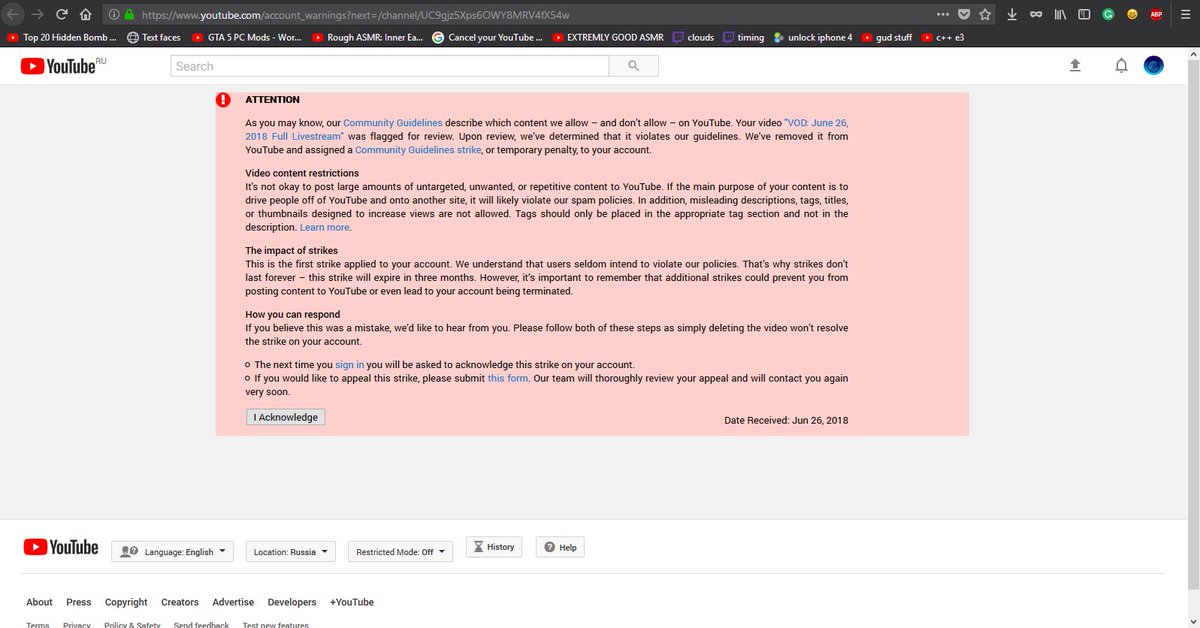Open the clouds Twitch bookmark
Screen dimensions: 1200x628
coord(693,37)
